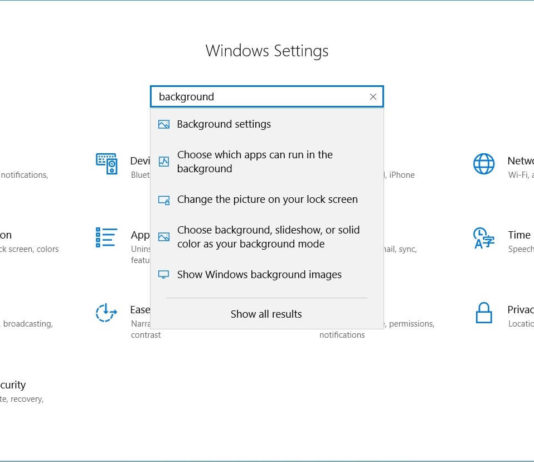The width and height of the screenshot is (534, 462).
Task: Open the Background settings search result
Action: click(x=267, y=124)
